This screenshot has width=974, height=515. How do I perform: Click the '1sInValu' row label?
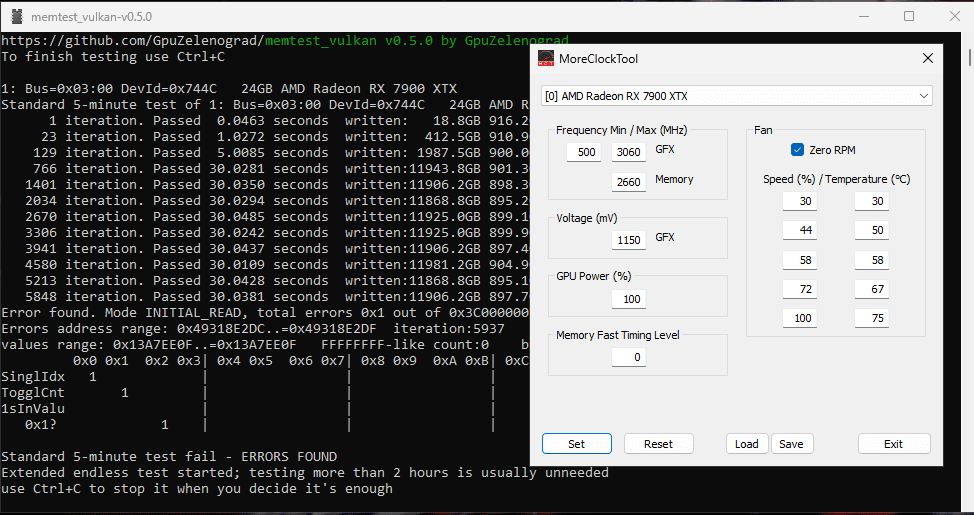tap(33, 409)
